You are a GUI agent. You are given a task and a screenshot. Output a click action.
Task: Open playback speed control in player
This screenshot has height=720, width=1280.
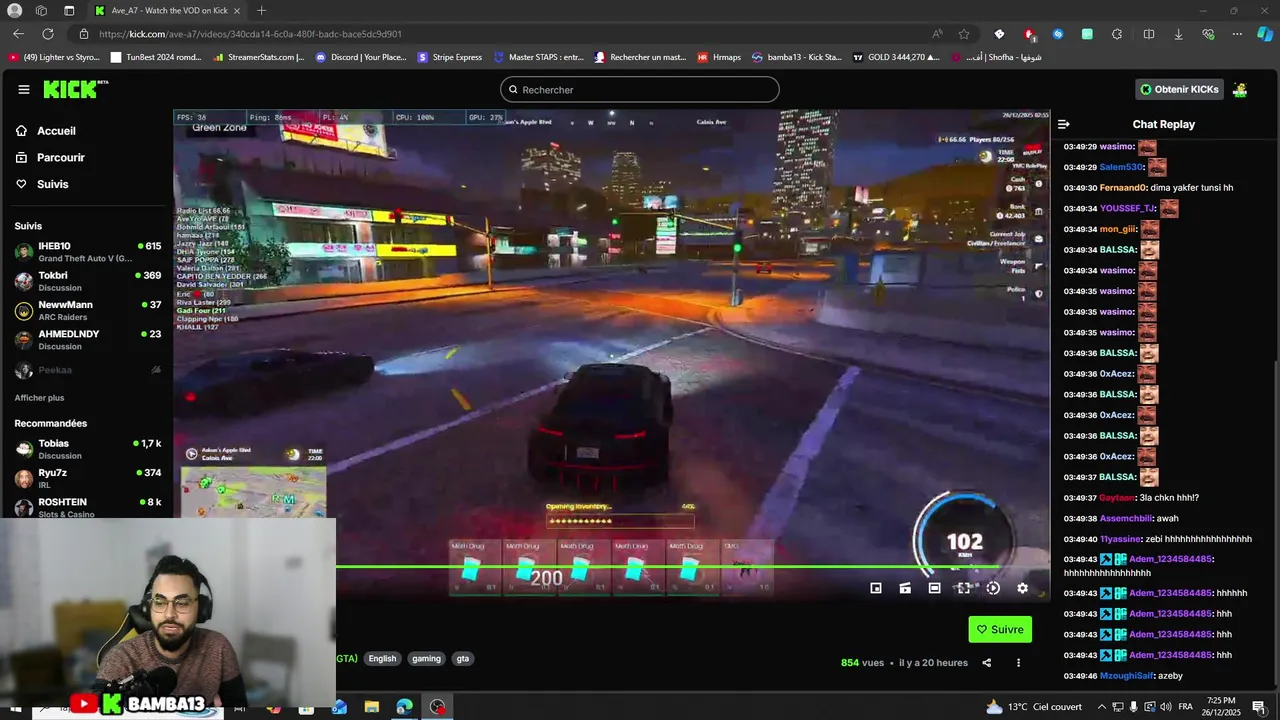click(993, 588)
